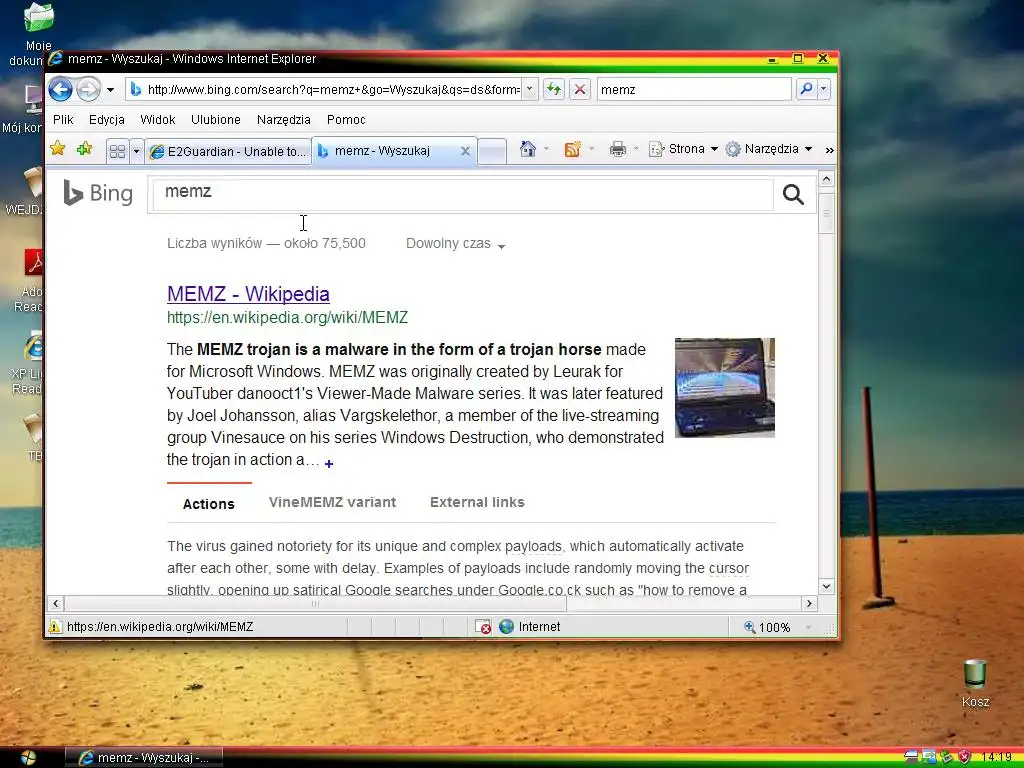1024x768 pixels.
Task: Stop loading with the red X icon
Action: (x=579, y=89)
